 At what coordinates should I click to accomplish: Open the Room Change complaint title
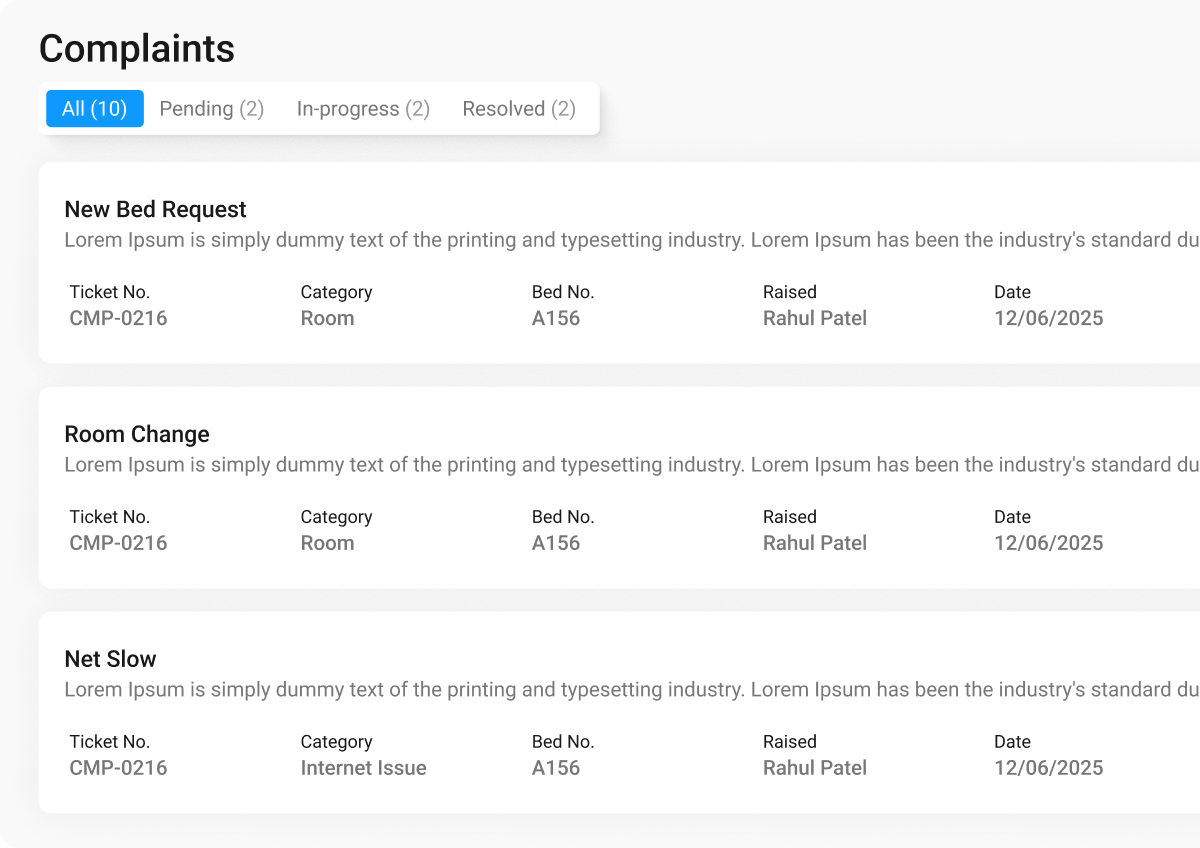137,434
